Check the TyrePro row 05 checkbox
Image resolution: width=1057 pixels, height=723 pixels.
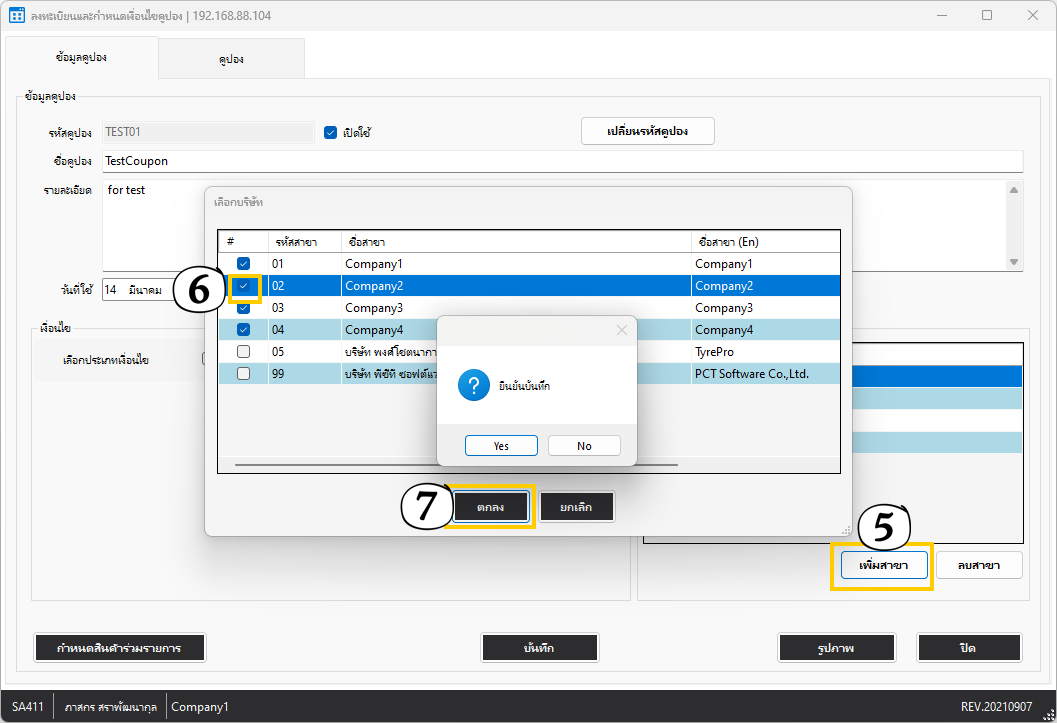click(x=243, y=352)
